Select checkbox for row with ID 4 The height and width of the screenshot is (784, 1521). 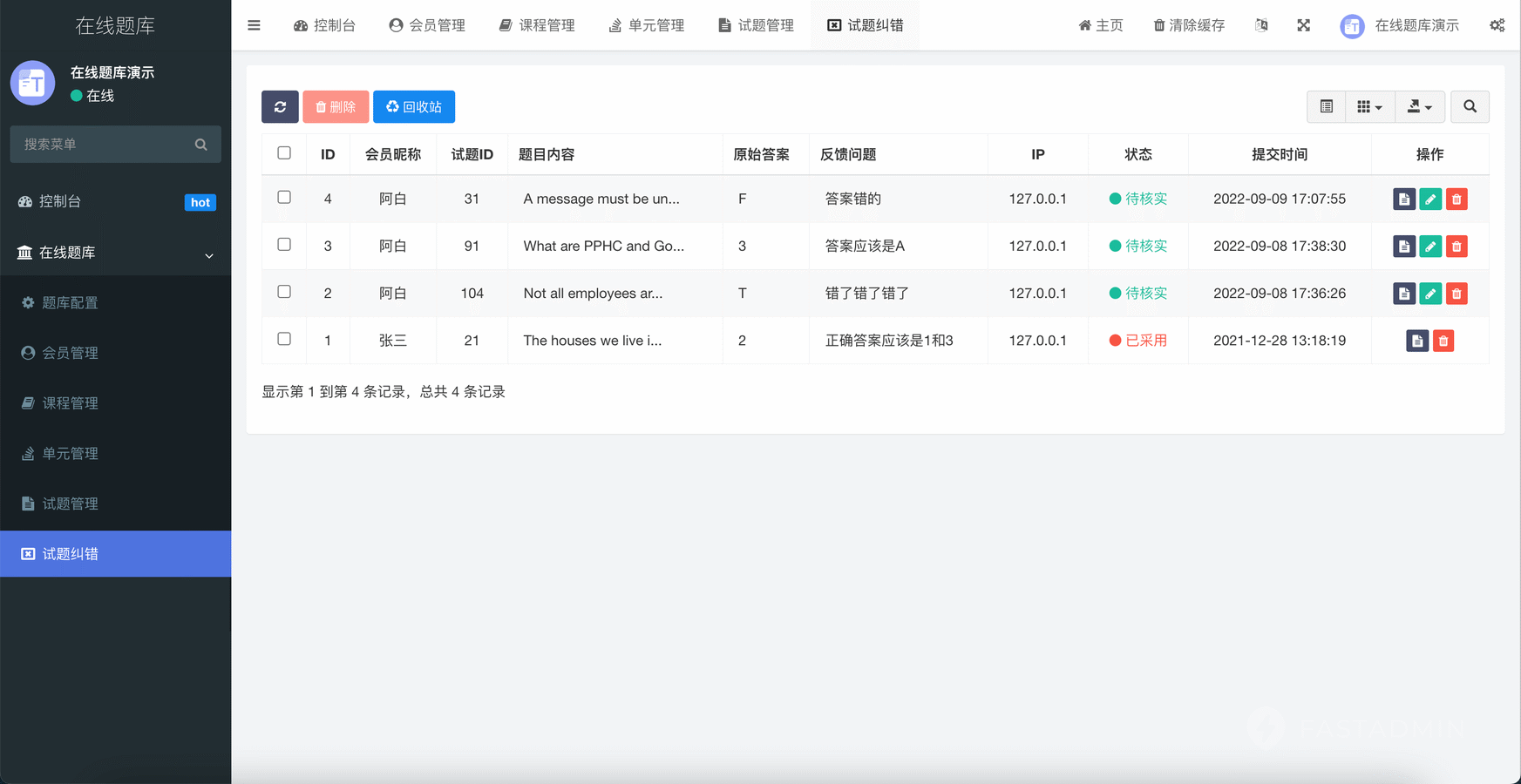click(284, 198)
